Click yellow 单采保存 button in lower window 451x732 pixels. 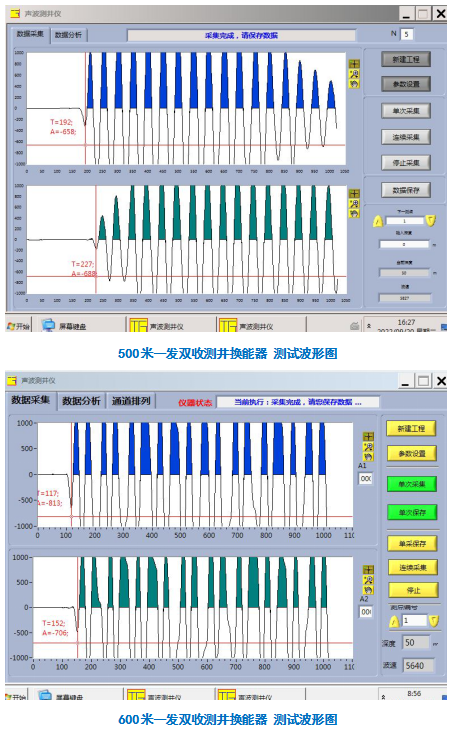pos(411,543)
